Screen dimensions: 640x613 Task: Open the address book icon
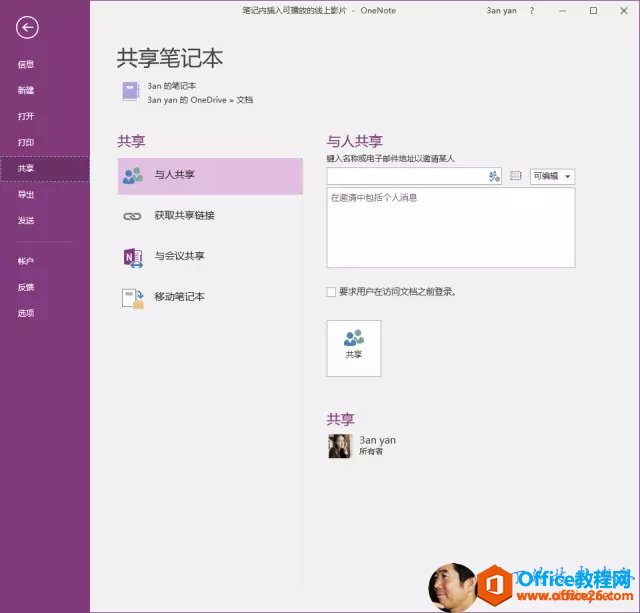point(516,176)
